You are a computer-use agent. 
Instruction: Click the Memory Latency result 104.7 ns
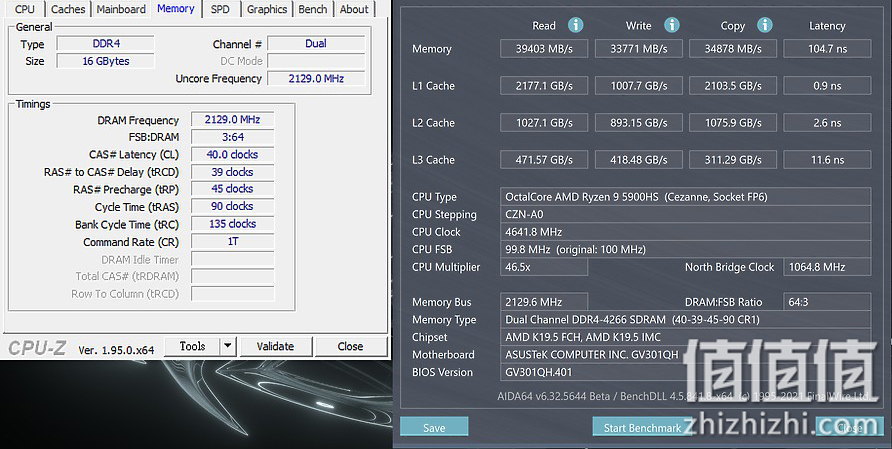[827, 48]
